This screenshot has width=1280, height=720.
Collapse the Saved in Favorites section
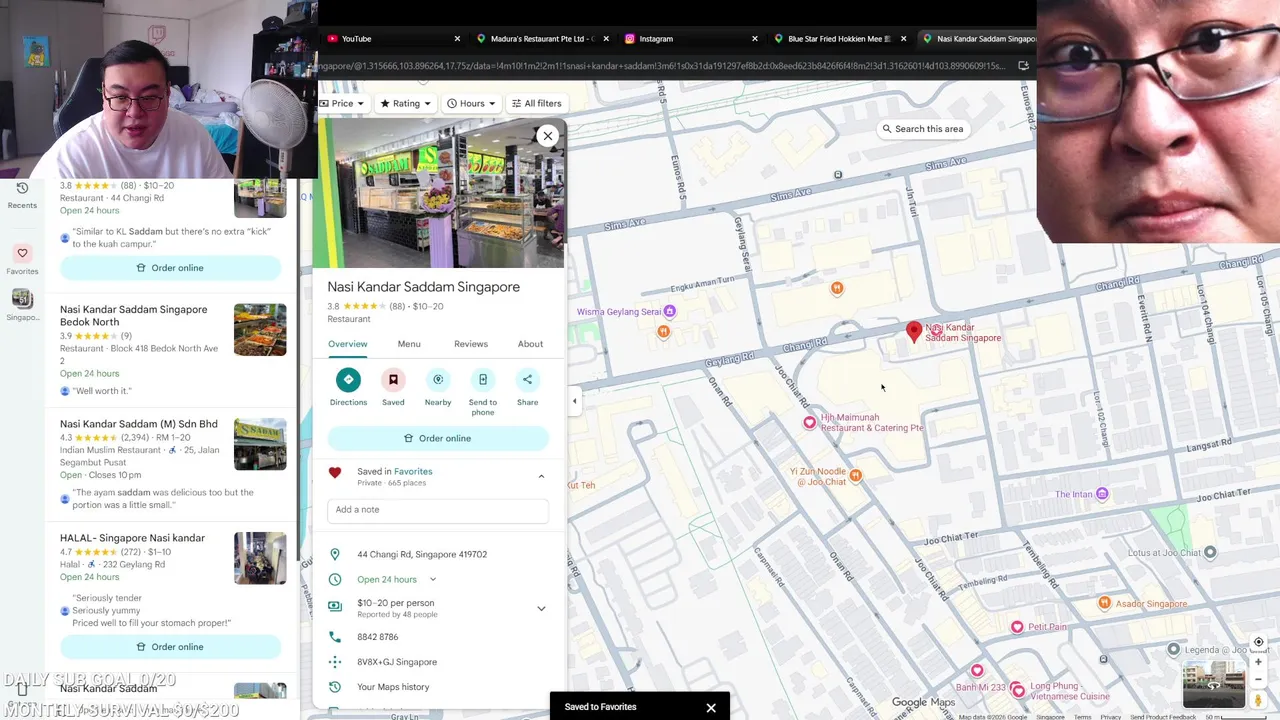(x=541, y=477)
